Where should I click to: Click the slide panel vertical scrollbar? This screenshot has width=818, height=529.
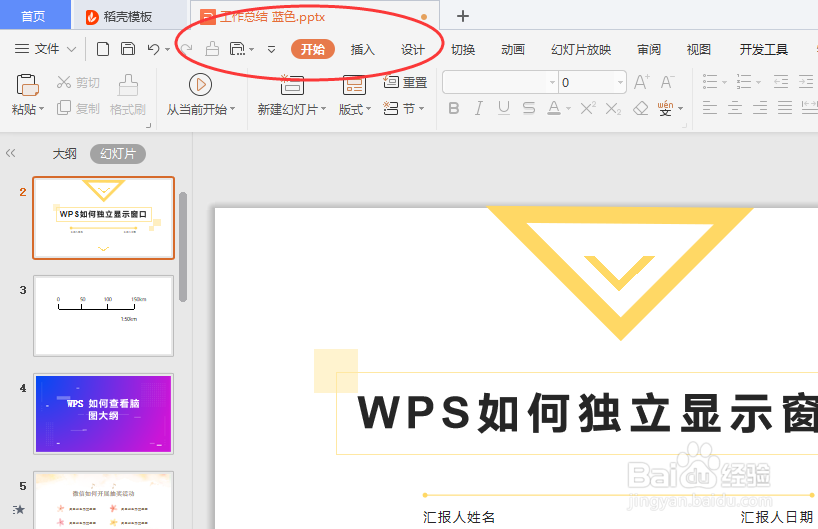pyautogui.click(x=183, y=247)
